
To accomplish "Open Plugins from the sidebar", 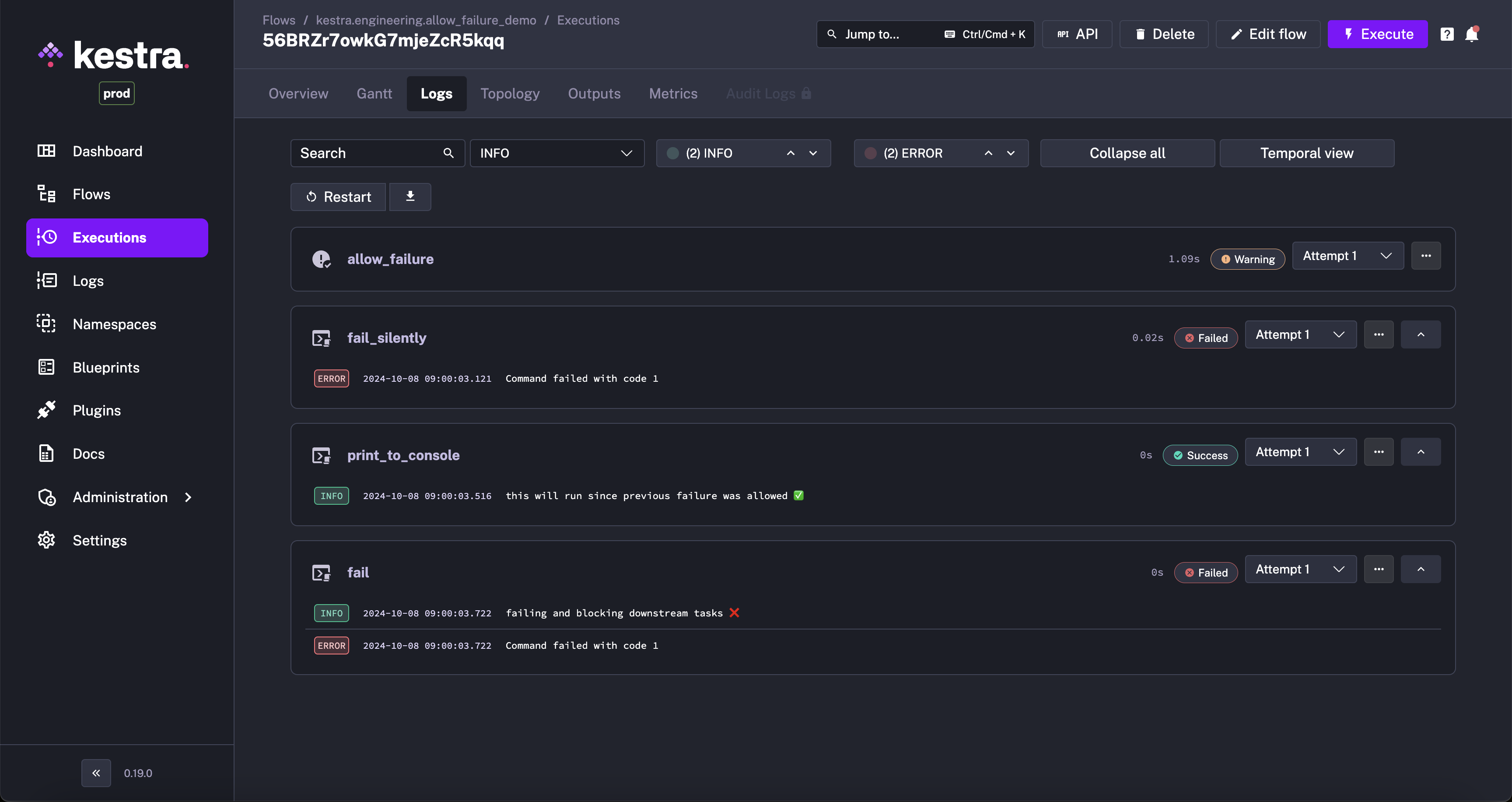I will click(96, 410).
